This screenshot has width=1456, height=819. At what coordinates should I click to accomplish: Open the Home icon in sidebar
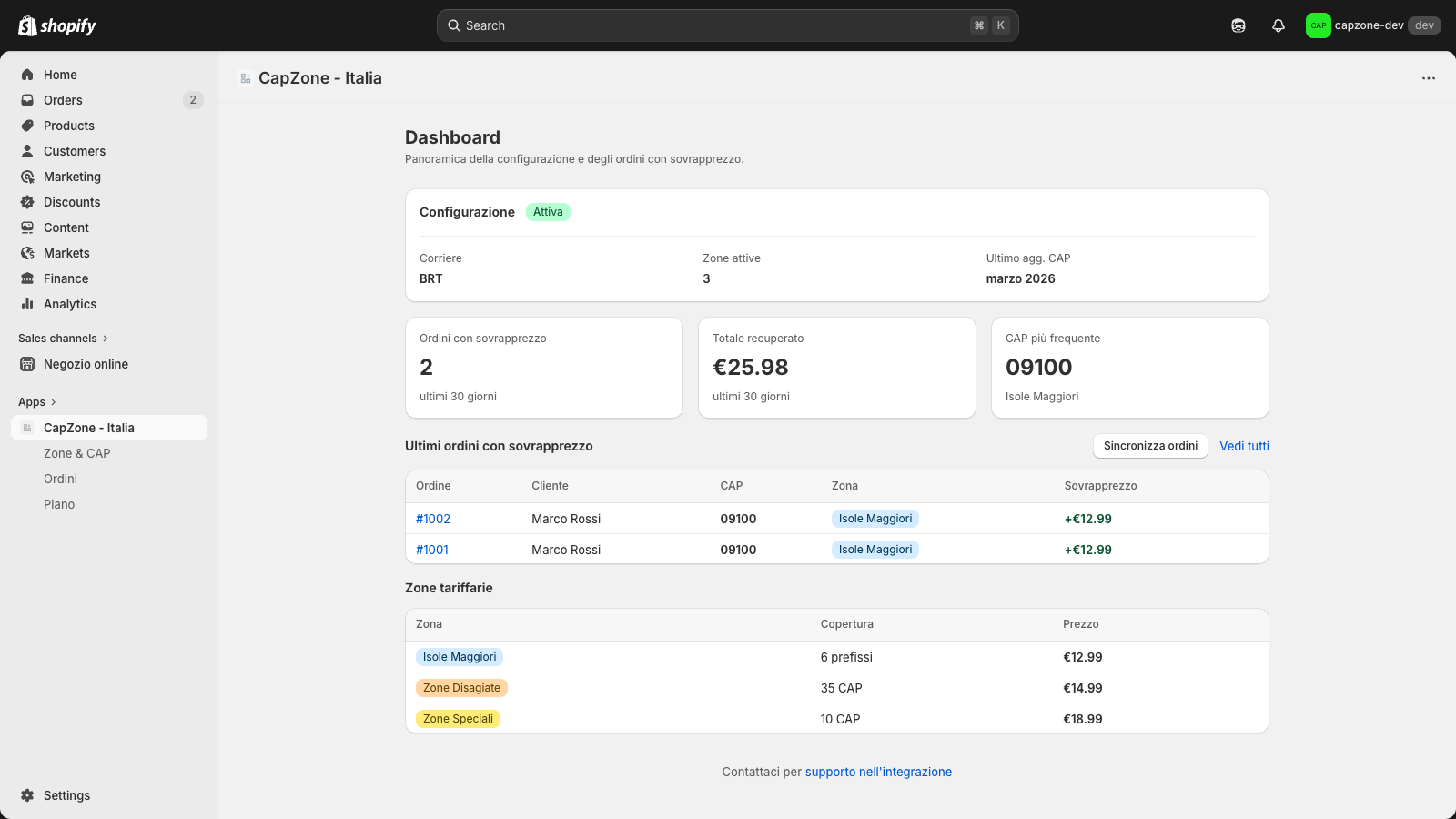27,75
